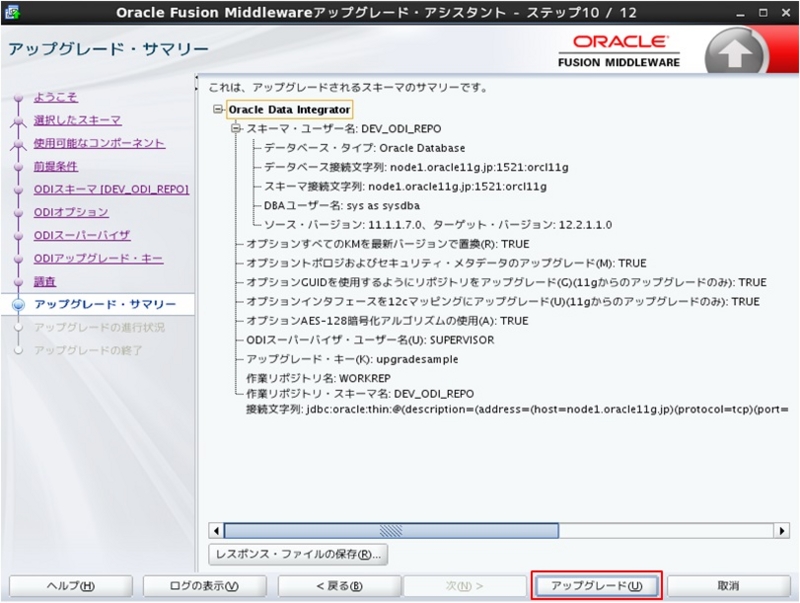
Task: Select the オプションすべてのKMを最新バージョンで置換(R) row
Action: 388,244
